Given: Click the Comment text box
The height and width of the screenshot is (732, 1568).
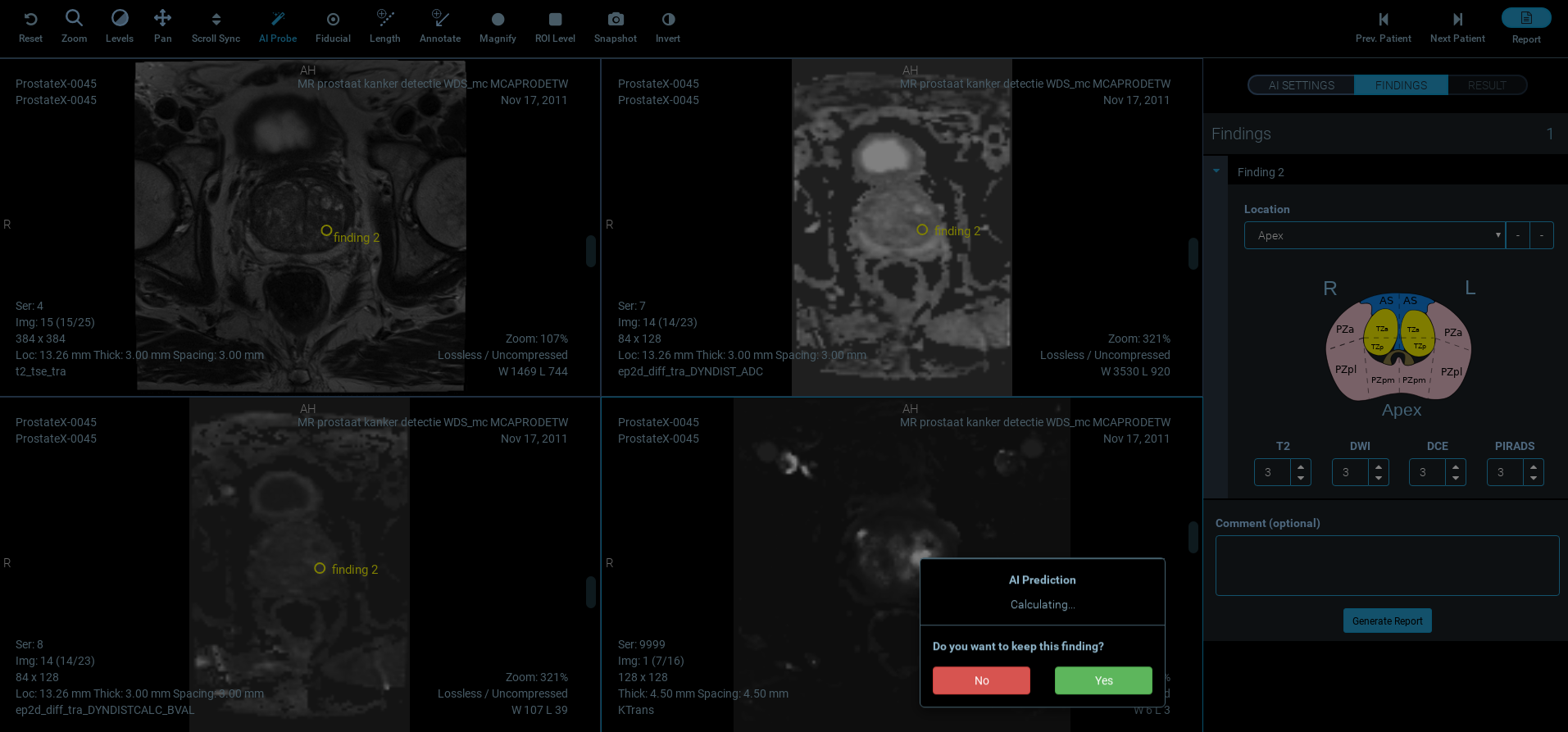Looking at the screenshot, I should (x=1387, y=566).
